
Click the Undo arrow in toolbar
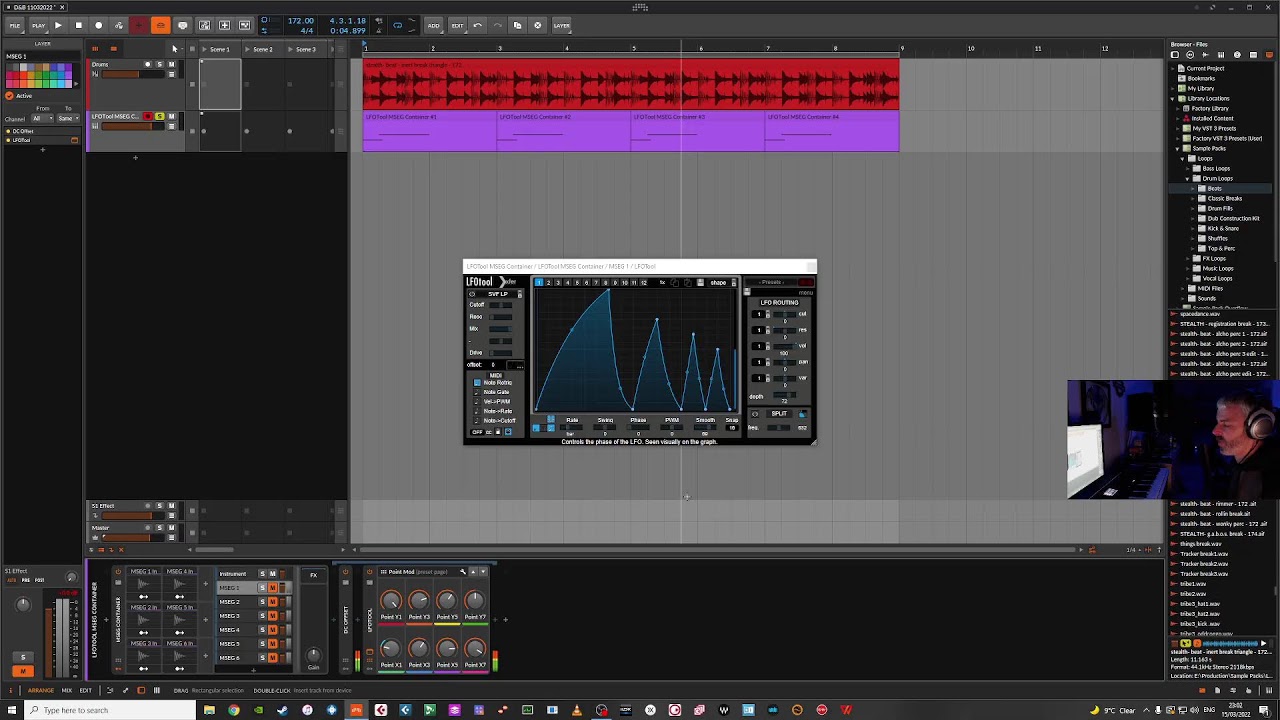[477, 25]
